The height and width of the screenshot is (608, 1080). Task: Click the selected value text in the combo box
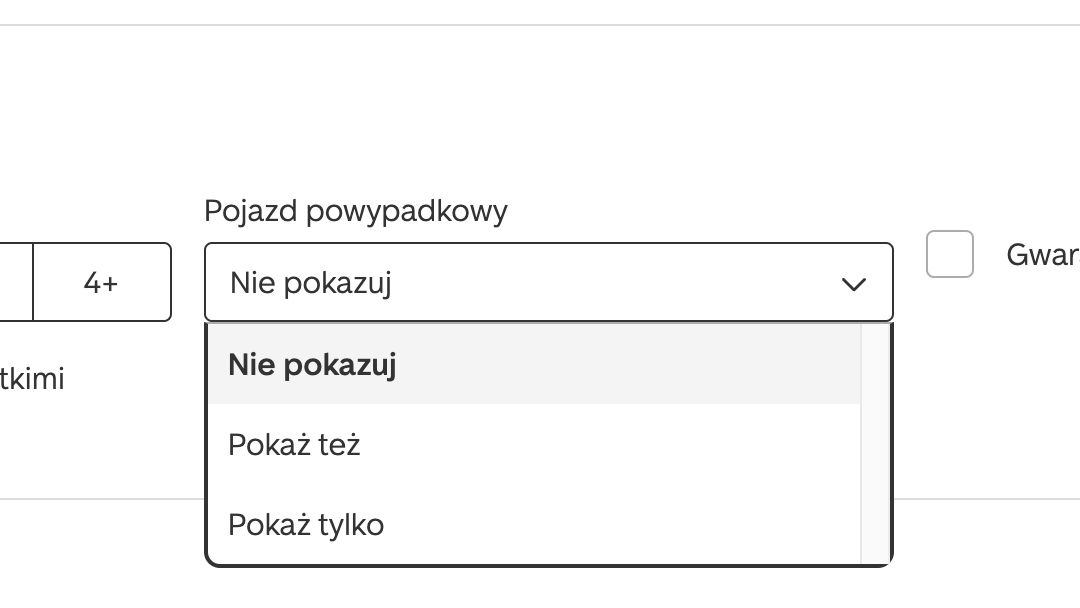point(310,283)
